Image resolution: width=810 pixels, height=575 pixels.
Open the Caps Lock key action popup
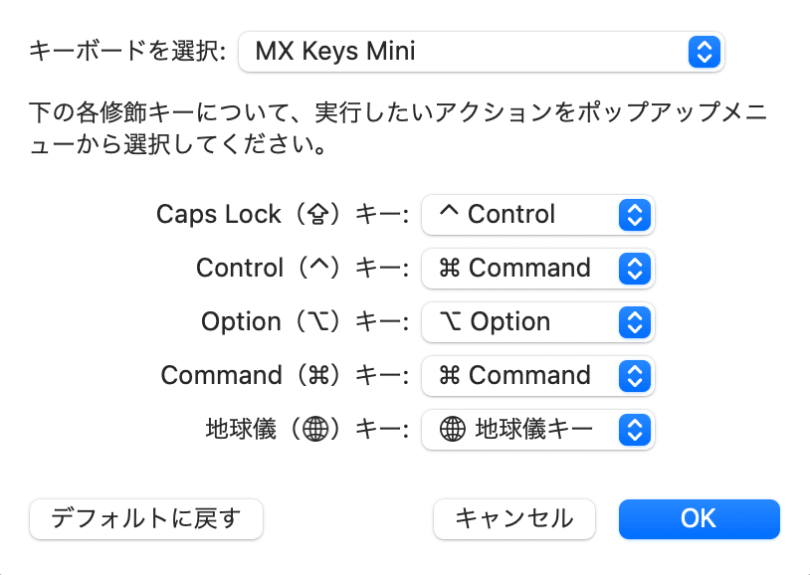point(537,214)
